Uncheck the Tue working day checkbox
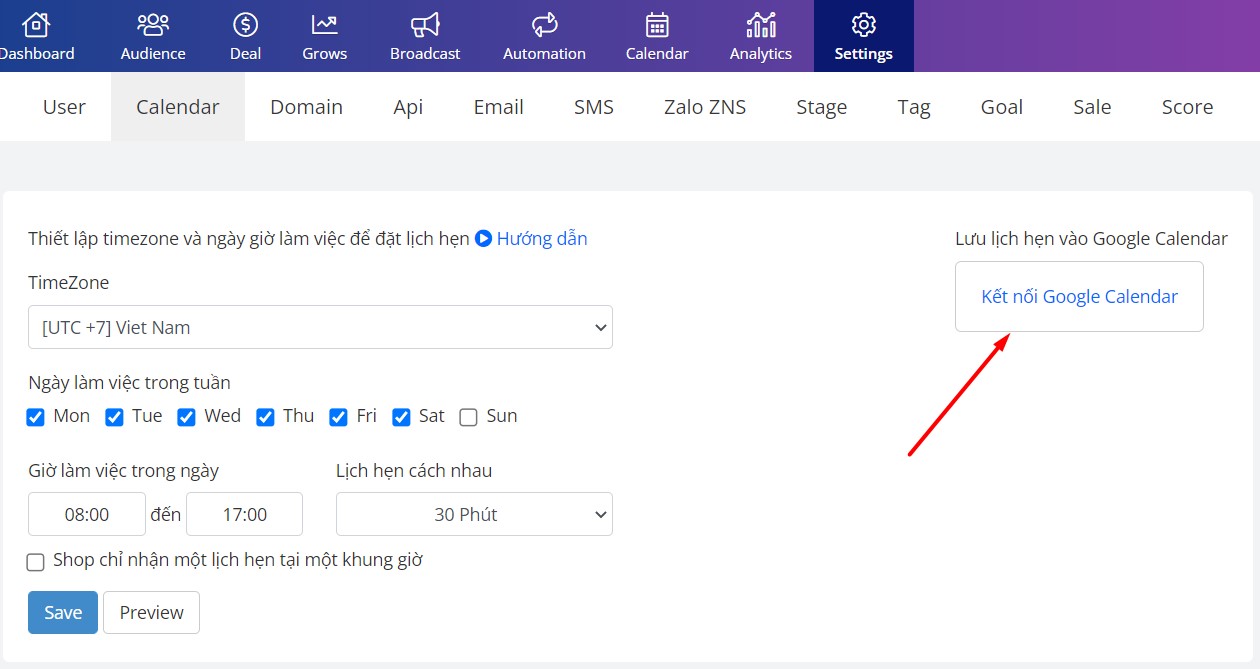 (114, 417)
